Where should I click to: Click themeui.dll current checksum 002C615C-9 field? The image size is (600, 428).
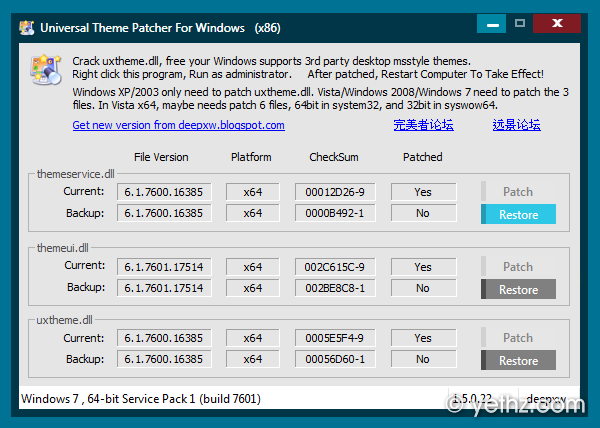click(x=335, y=267)
